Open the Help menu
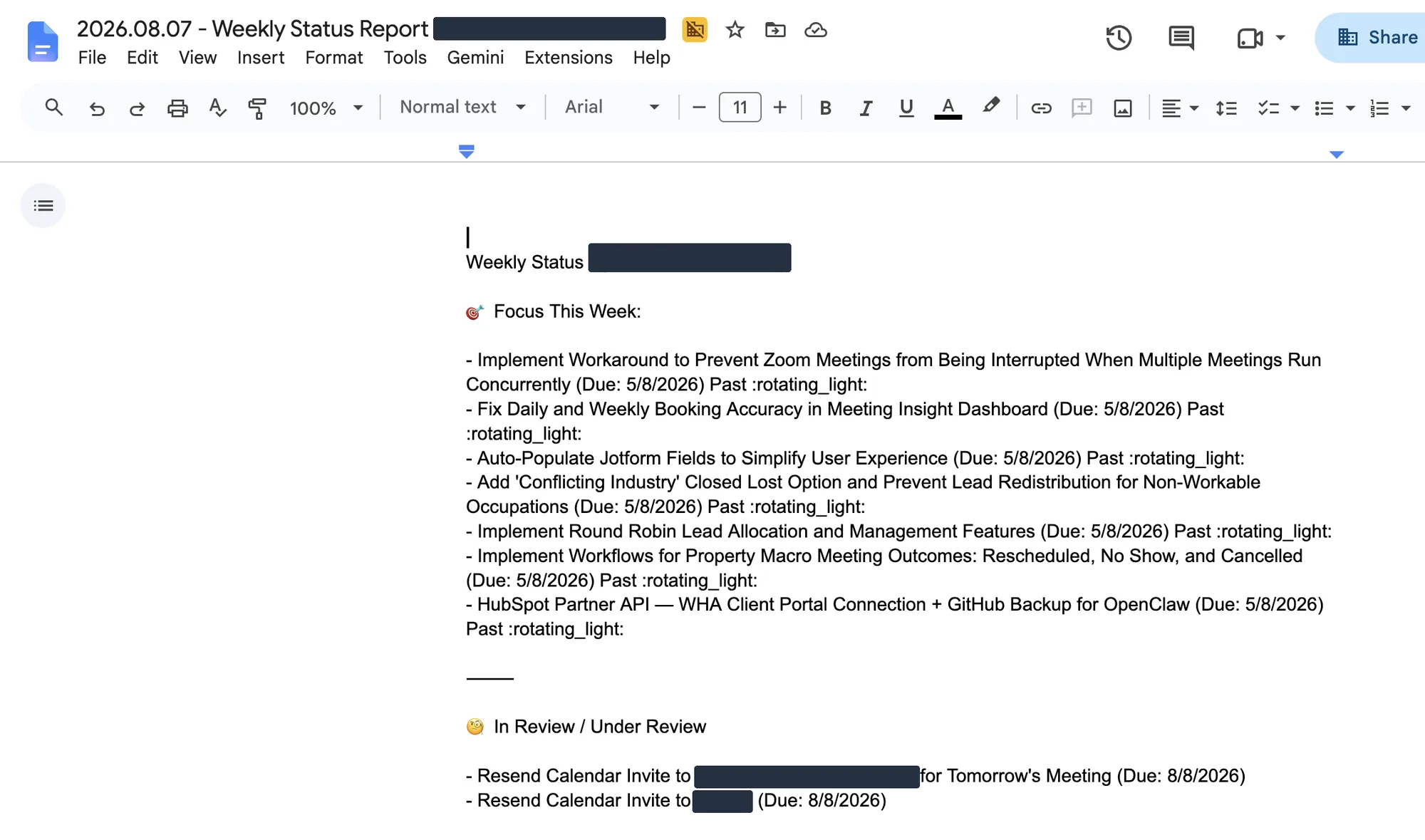Viewport: 1425px width, 840px height. [x=651, y=58]
